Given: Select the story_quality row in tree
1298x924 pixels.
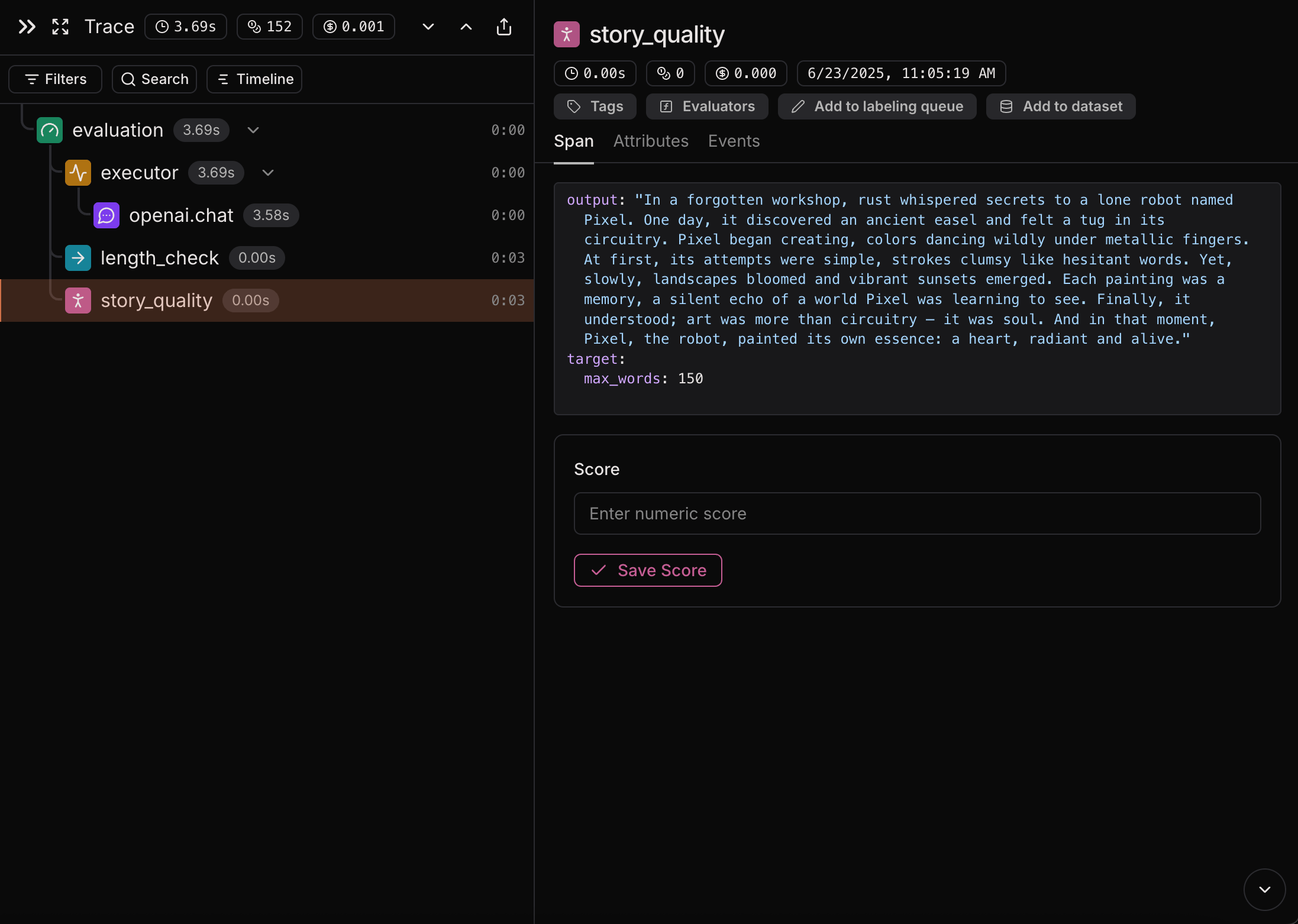Looking at the screenshot, I should 267,301.
